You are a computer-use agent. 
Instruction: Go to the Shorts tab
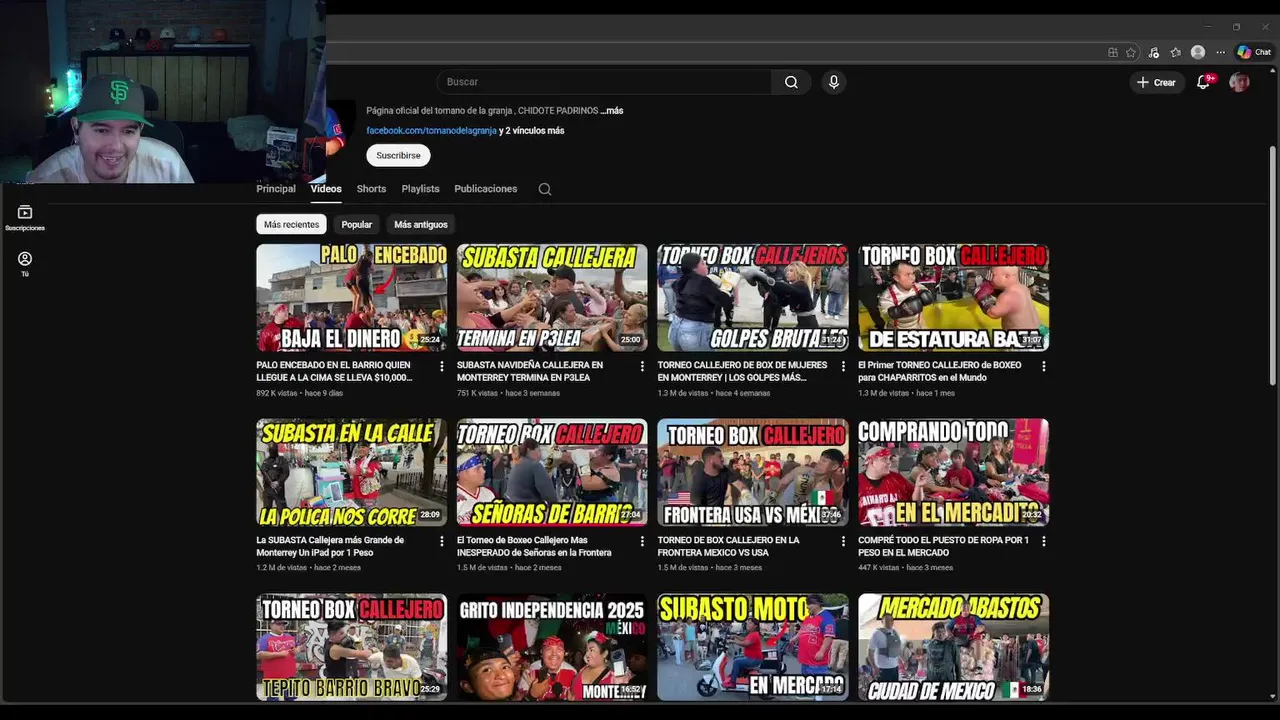[x=371, y=189]
